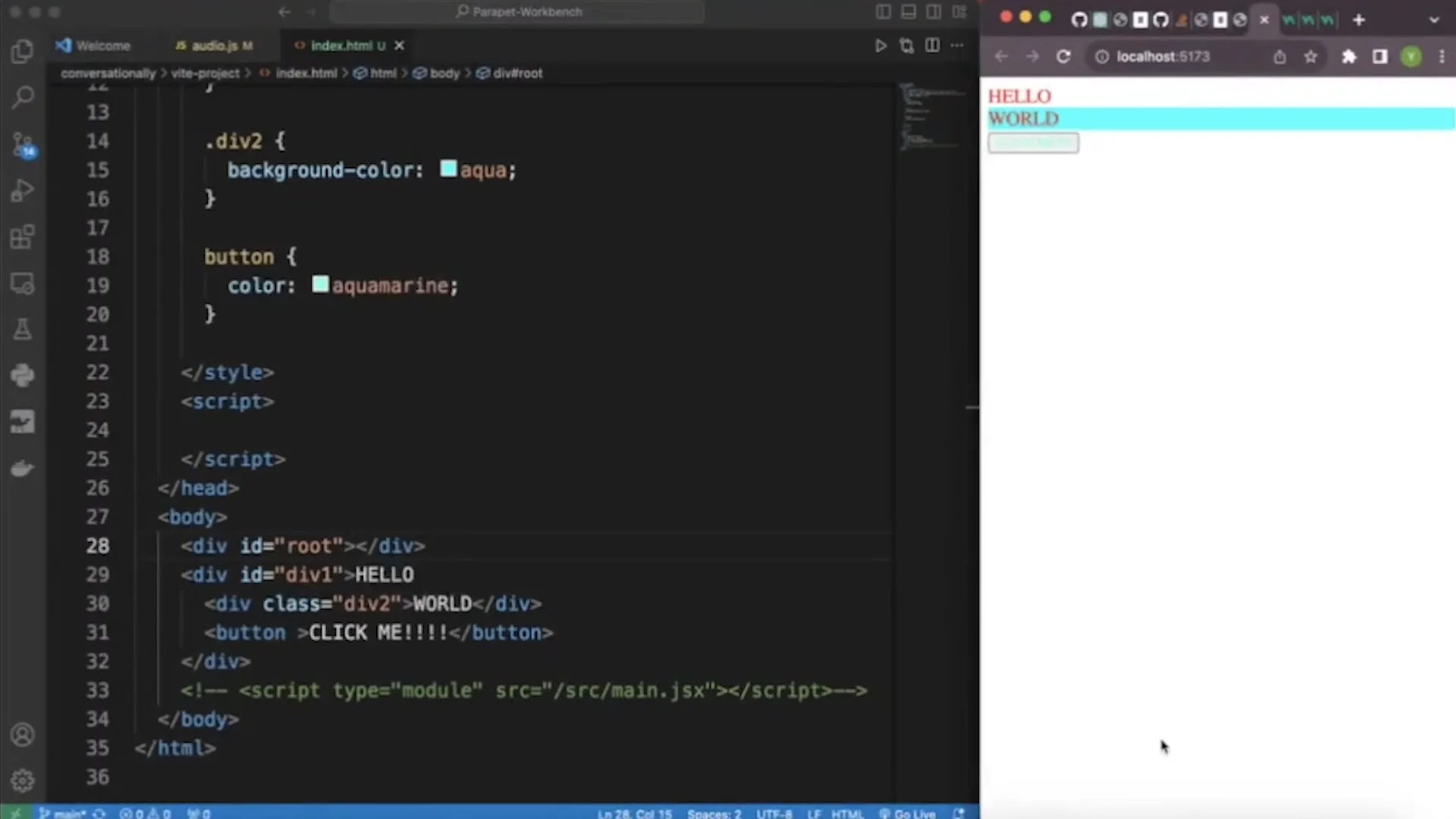Open the editor more actions ellipsis menu
Image resolution: width=1456 pixels, height=819 pixels.
point(957,45)
